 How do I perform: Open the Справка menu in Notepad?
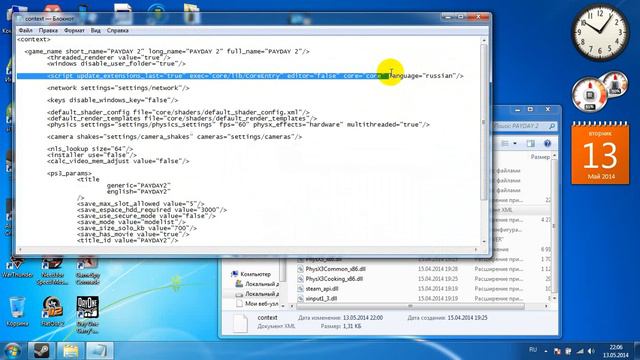click(118, 31)
